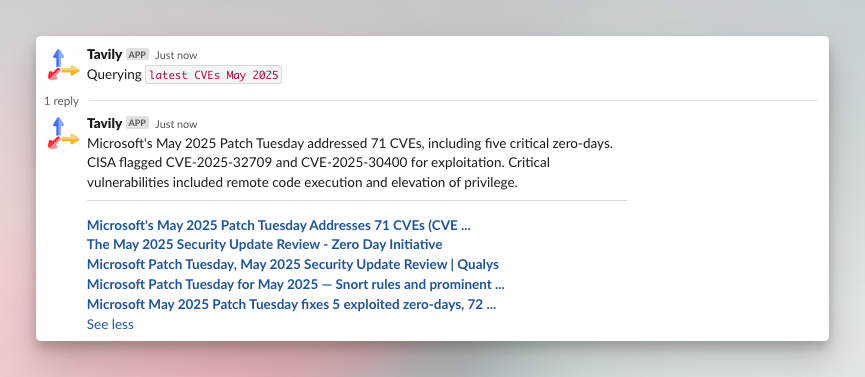
Task: Open the Qualys Patch Tuesday review link
Action: tap(293, 264)
